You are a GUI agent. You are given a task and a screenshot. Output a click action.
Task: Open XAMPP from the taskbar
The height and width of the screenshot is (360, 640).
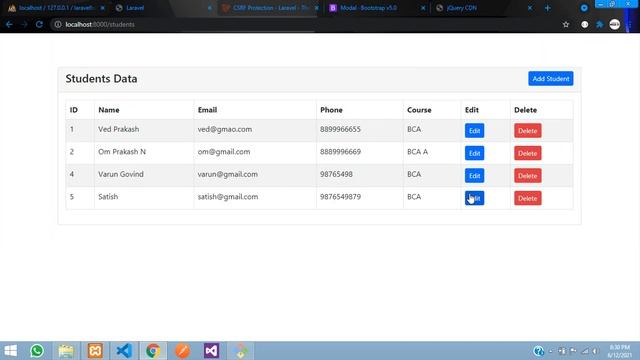pyautogui.click(x=95, y=351)
